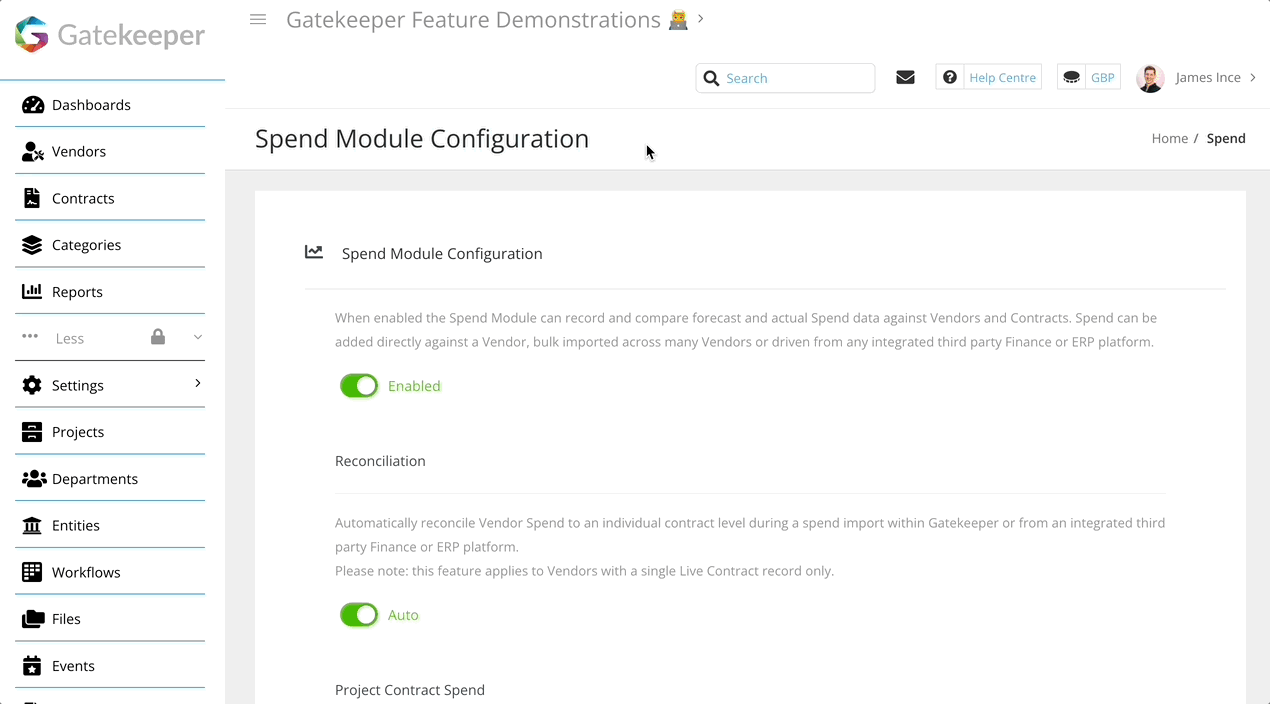The image size is (1270, 704).
Task: Click the lock icon next to Less
Action: [157, 337]
